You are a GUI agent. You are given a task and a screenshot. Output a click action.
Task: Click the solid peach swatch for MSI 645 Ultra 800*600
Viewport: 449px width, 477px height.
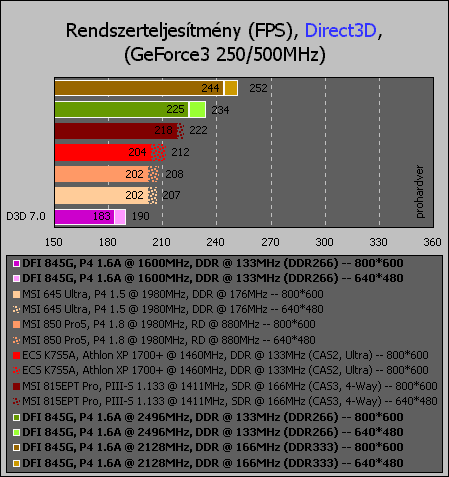pos(16,295)
